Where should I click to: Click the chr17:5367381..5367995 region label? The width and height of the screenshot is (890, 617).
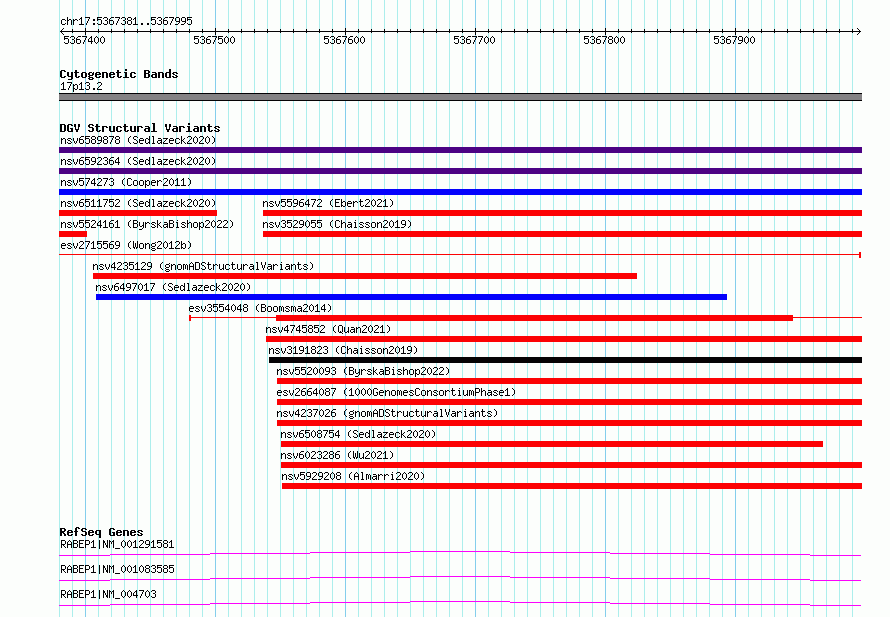(x=126, y=21)
